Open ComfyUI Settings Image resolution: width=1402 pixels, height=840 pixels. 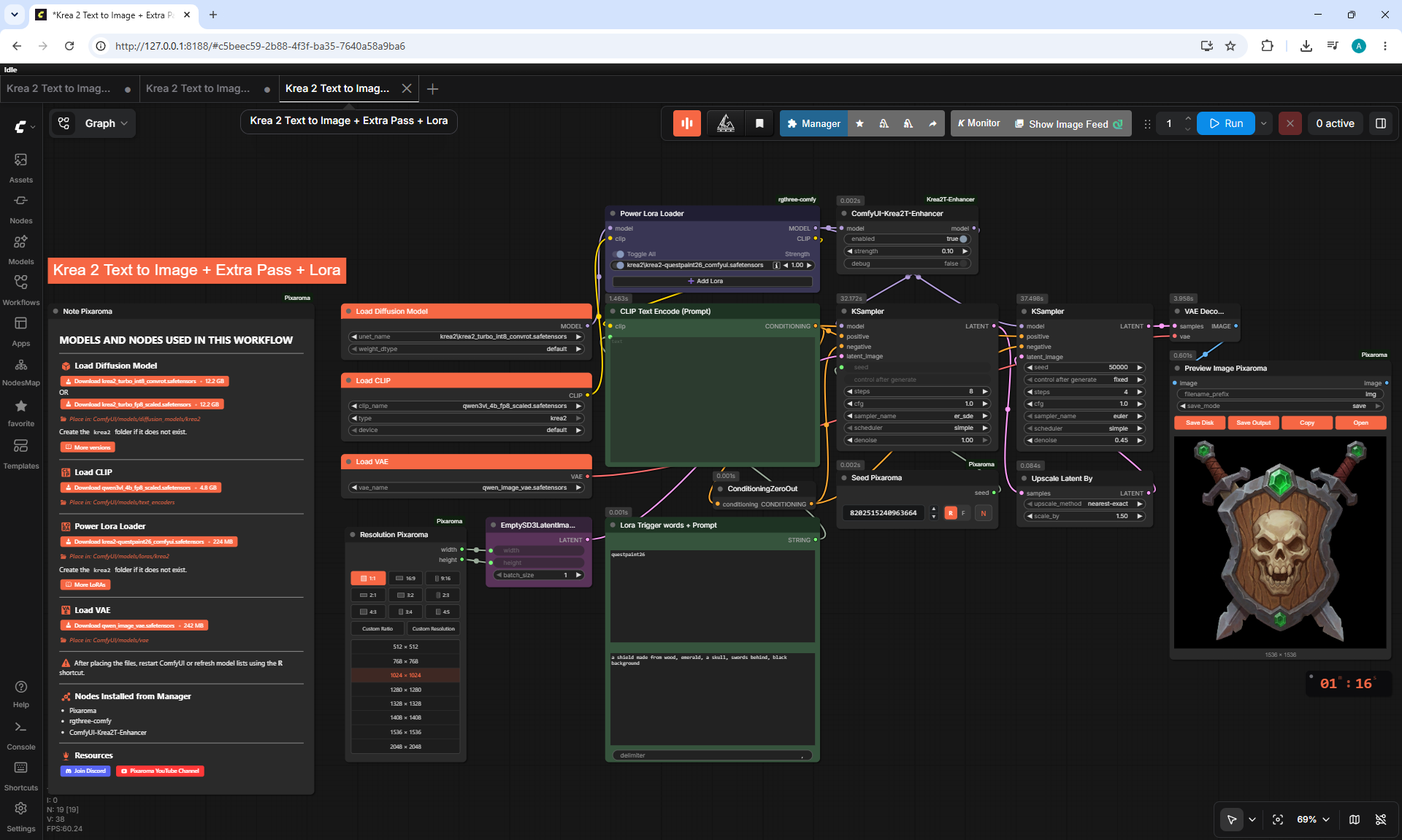click(21, 817)
